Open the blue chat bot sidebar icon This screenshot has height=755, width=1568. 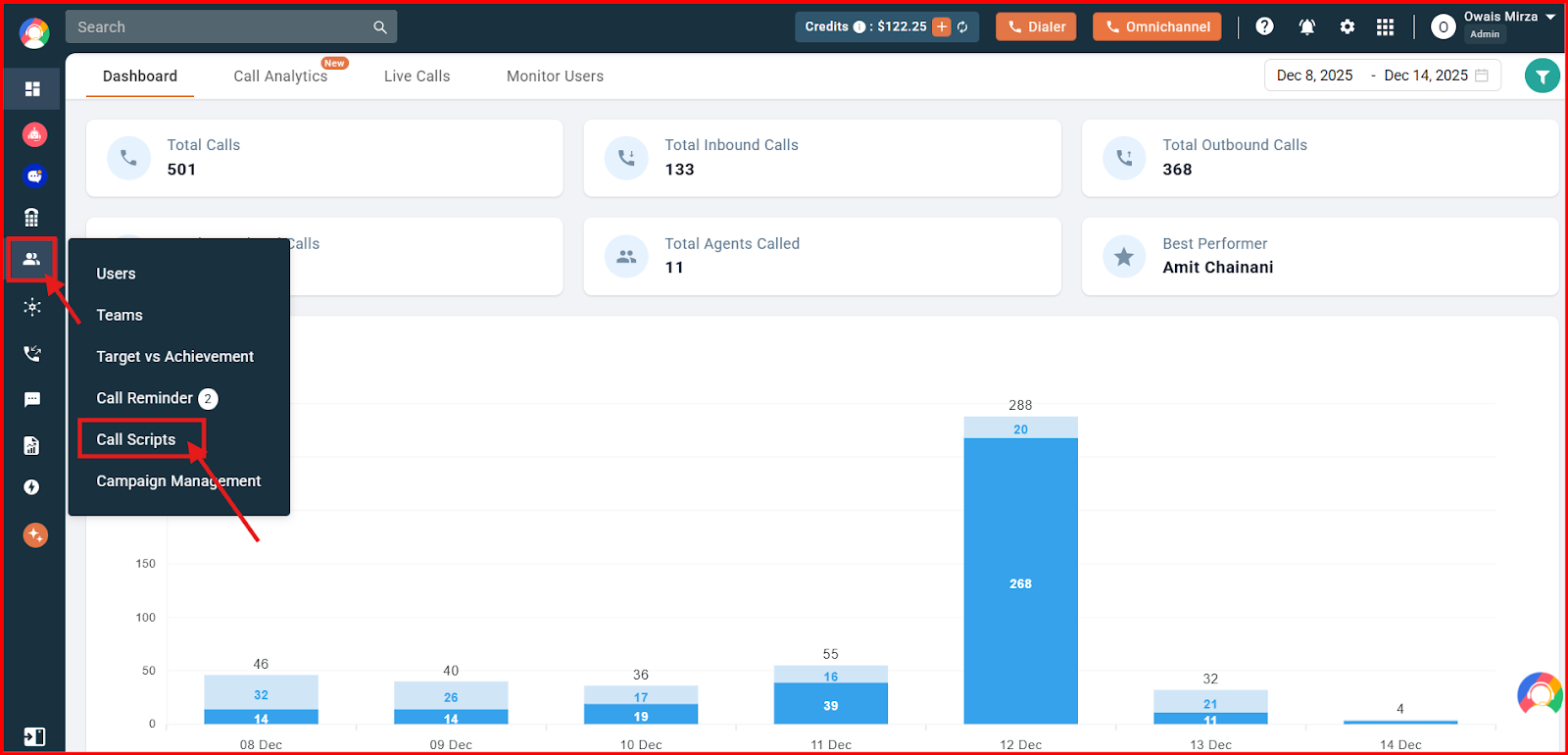click(34, 176)
